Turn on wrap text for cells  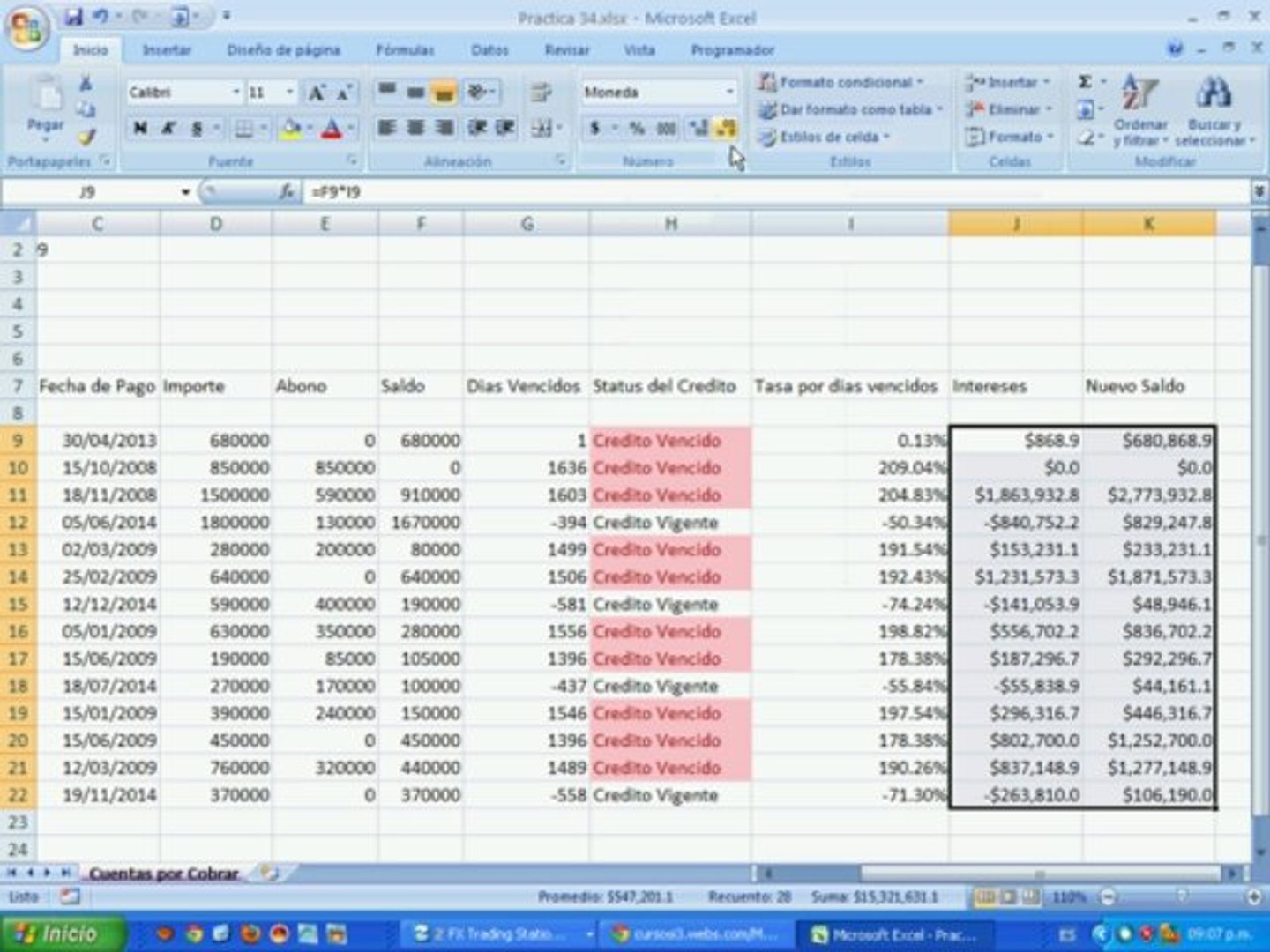tap(541, 92)
